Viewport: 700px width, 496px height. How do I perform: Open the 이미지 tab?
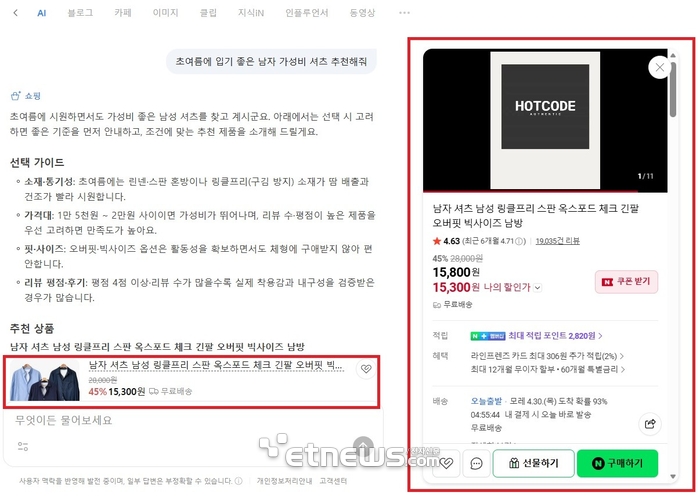pos(166,13)
